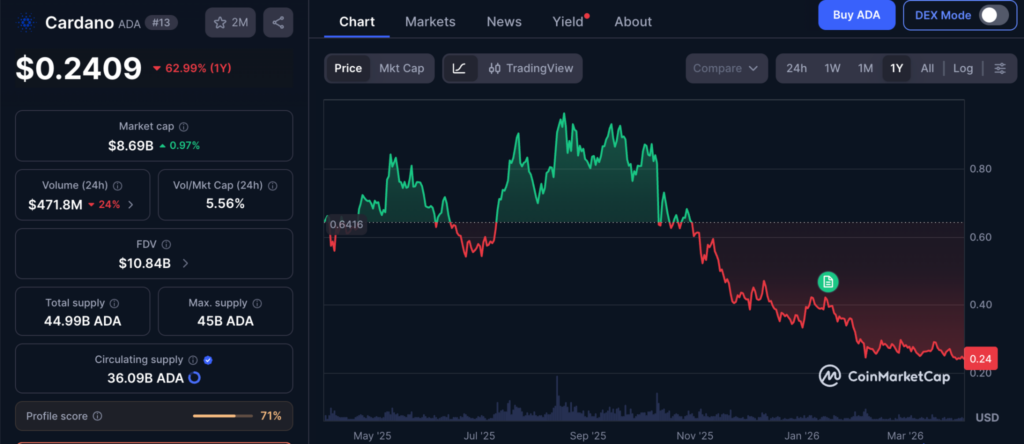Viewport: 1024px width, 444px height.
Task: Select the 1M time range
Action: (865, 68)
